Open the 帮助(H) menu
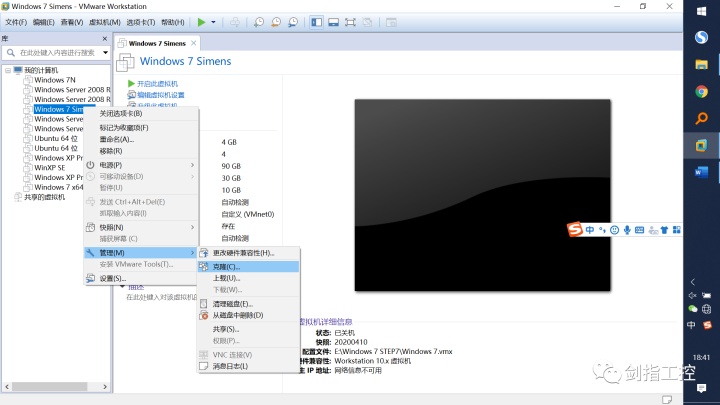This screenshot has height=405, width=720. [173, 22]
